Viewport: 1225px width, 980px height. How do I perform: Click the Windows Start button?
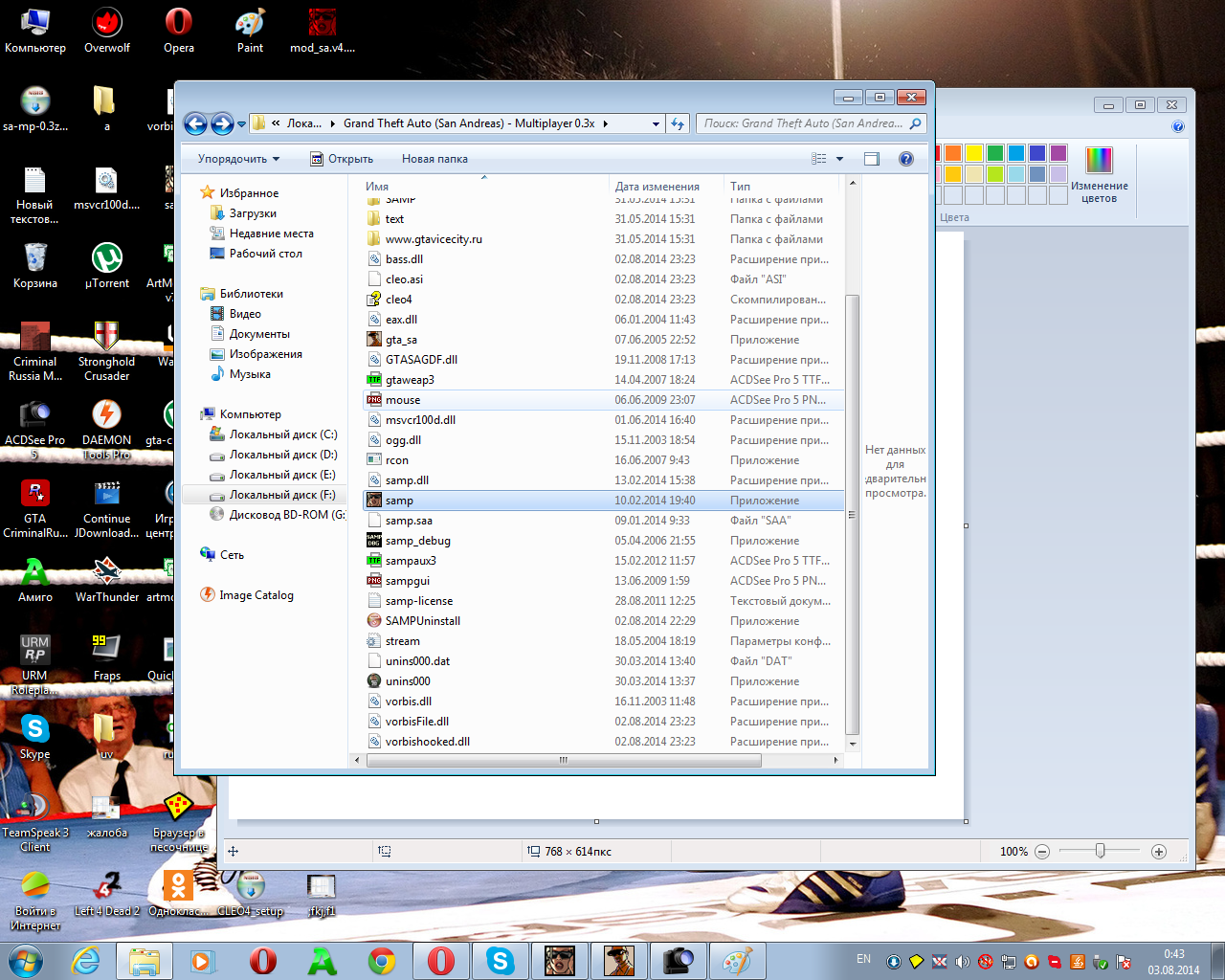point(26,960)
